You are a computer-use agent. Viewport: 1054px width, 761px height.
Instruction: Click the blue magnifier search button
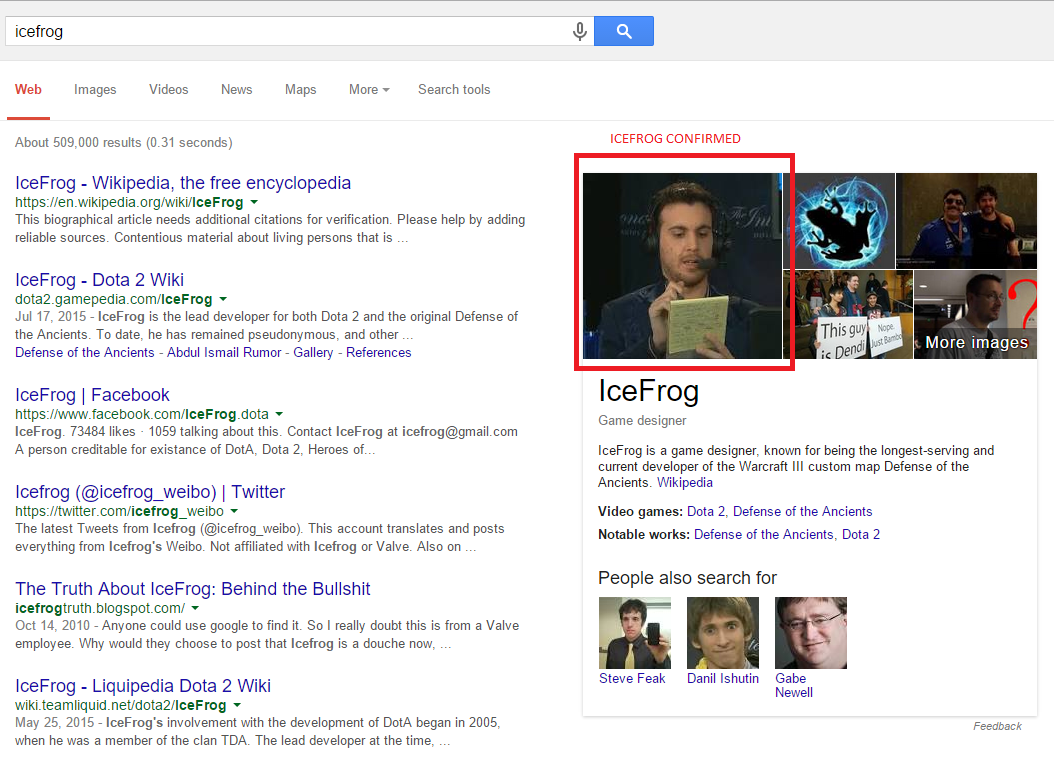pos(624,31)
